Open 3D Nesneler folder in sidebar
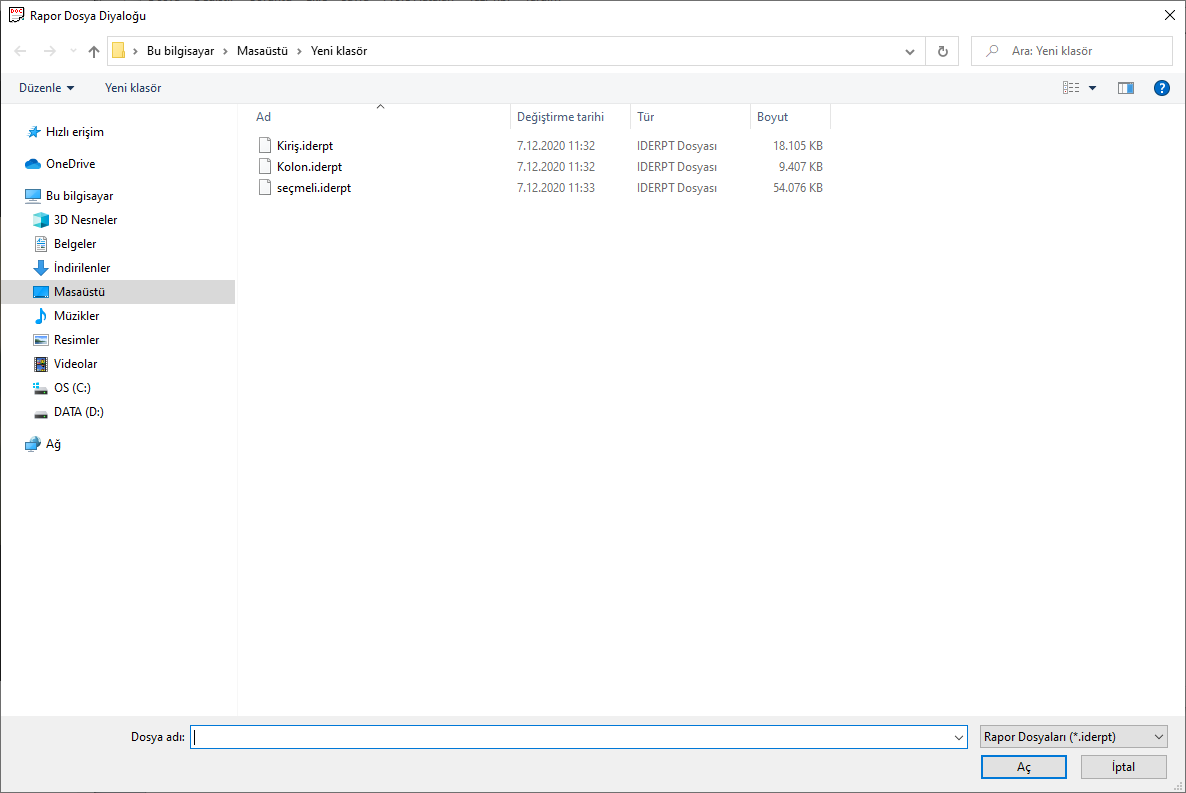Image resolution: width=1186 pixels, height=793 pixels. click(x=85, y=219)
